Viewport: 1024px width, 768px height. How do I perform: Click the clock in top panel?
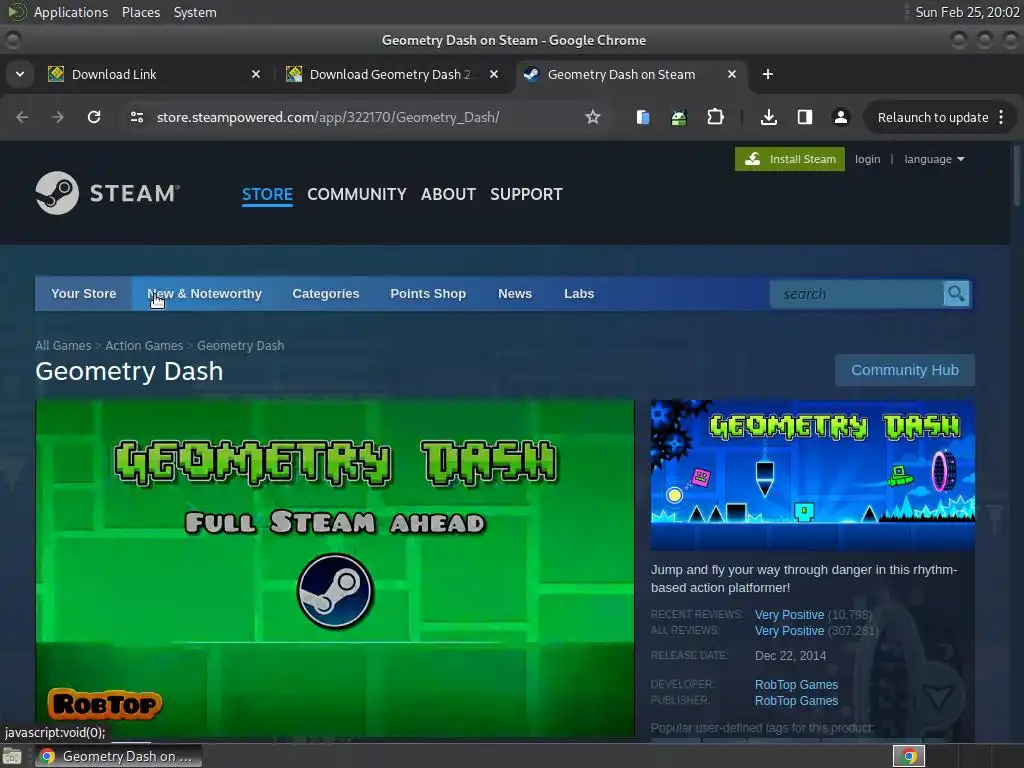point(967,12)
